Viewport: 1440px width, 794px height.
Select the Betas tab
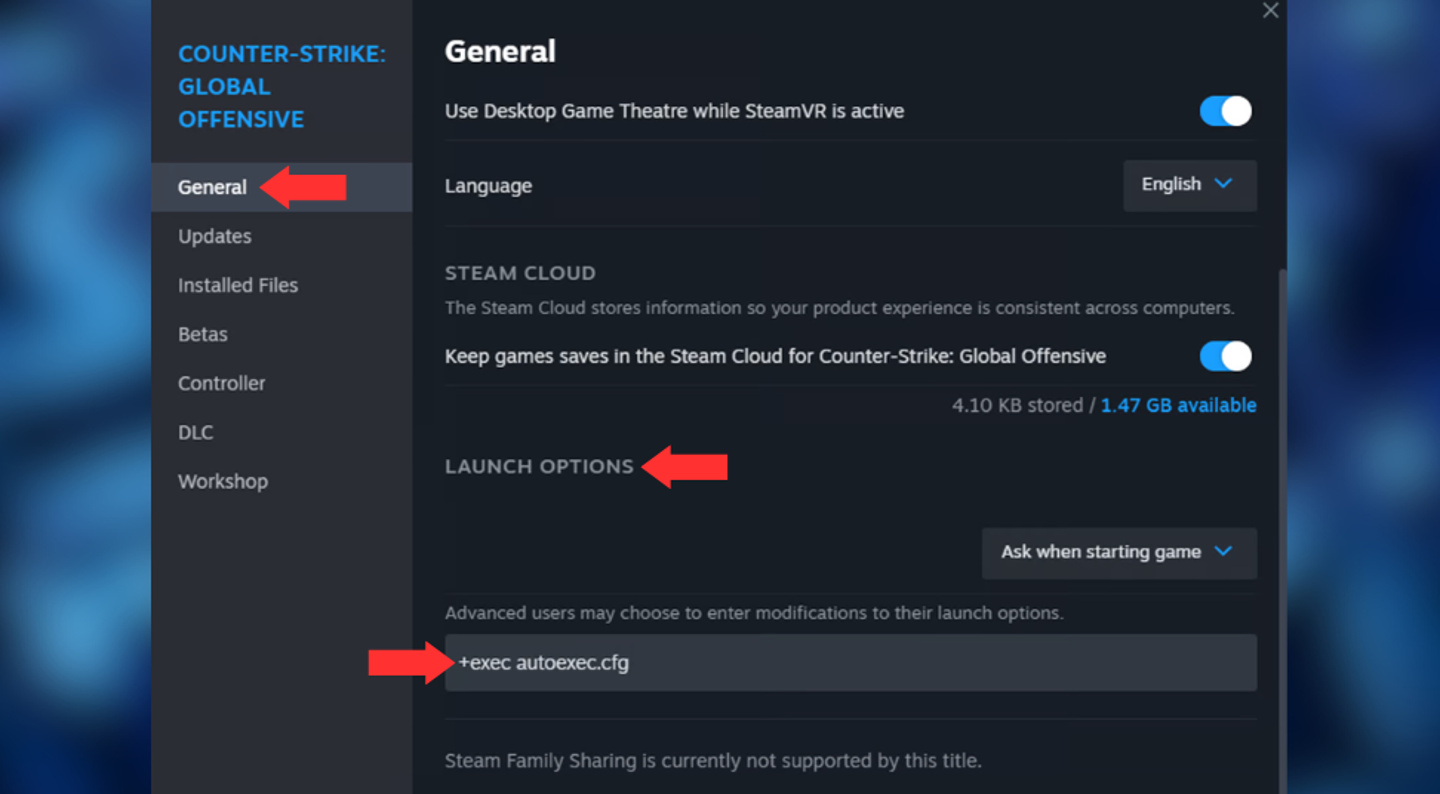coord(202,334)
